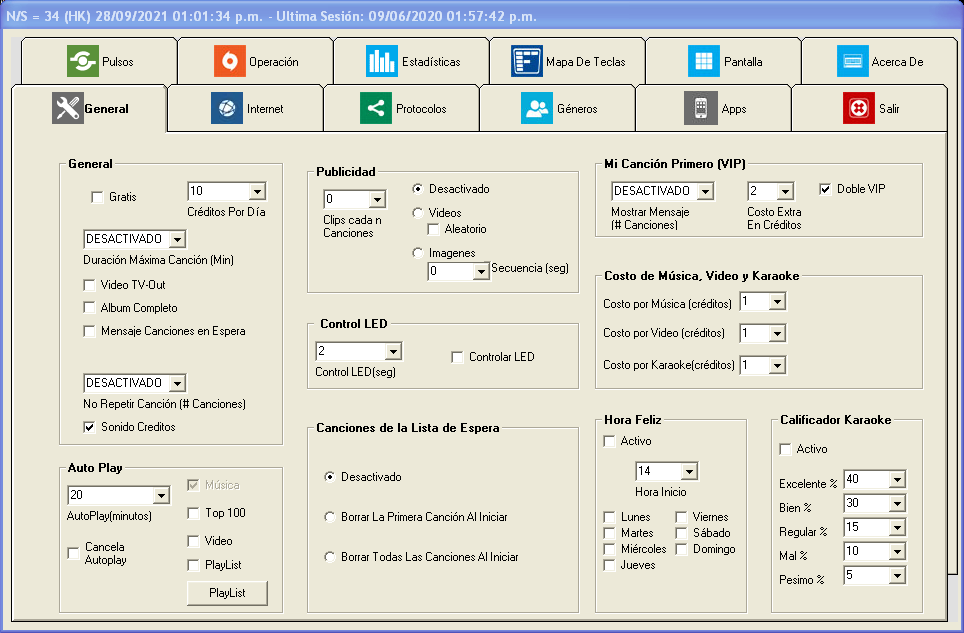Check the Aleatorio checkbox
This screenshot has width=964, height=633.
coord(433,229)
